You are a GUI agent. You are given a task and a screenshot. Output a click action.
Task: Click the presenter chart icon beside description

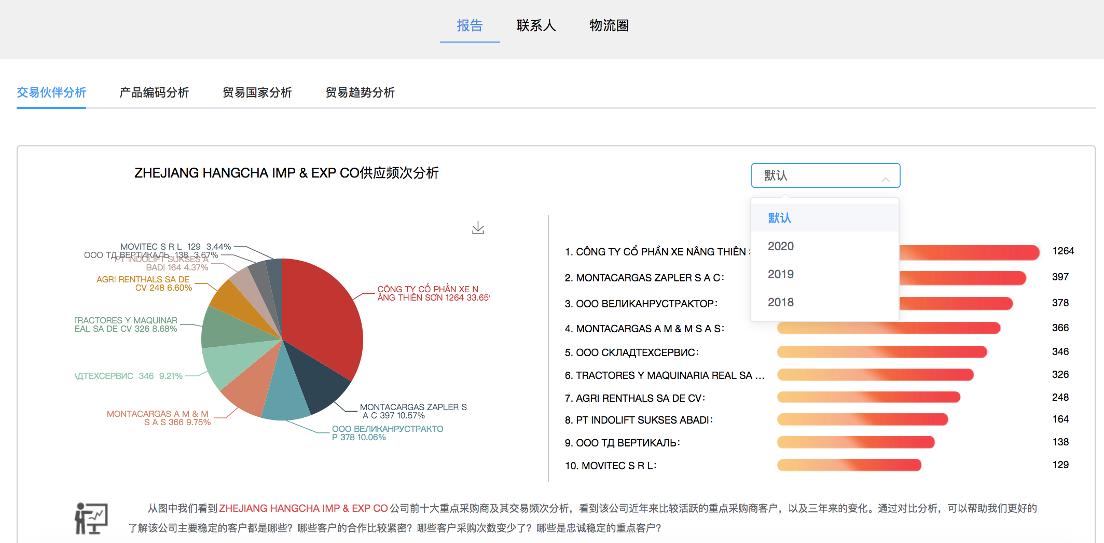pos(91,519)
